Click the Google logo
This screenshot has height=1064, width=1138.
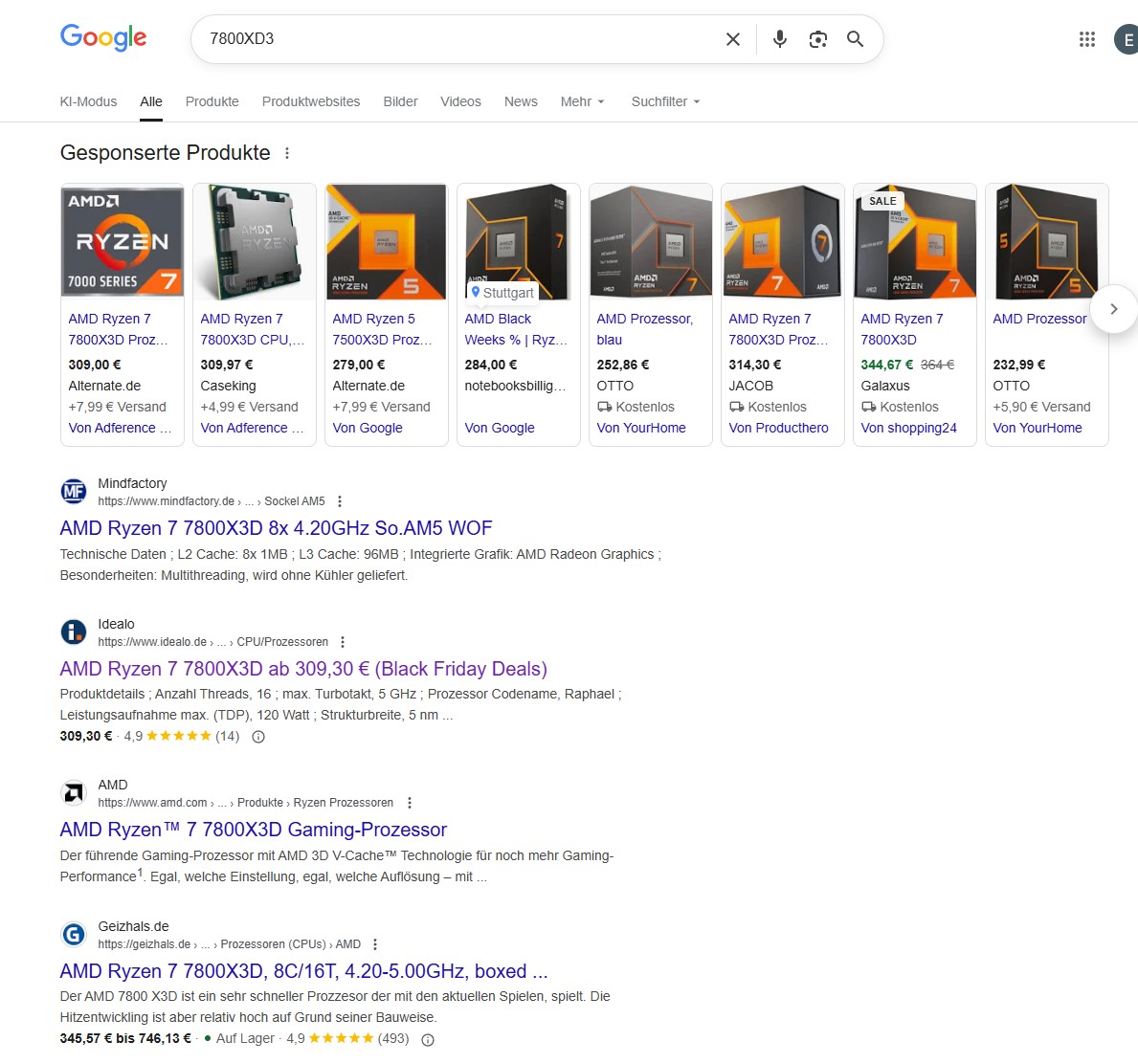tap(103, 37)
